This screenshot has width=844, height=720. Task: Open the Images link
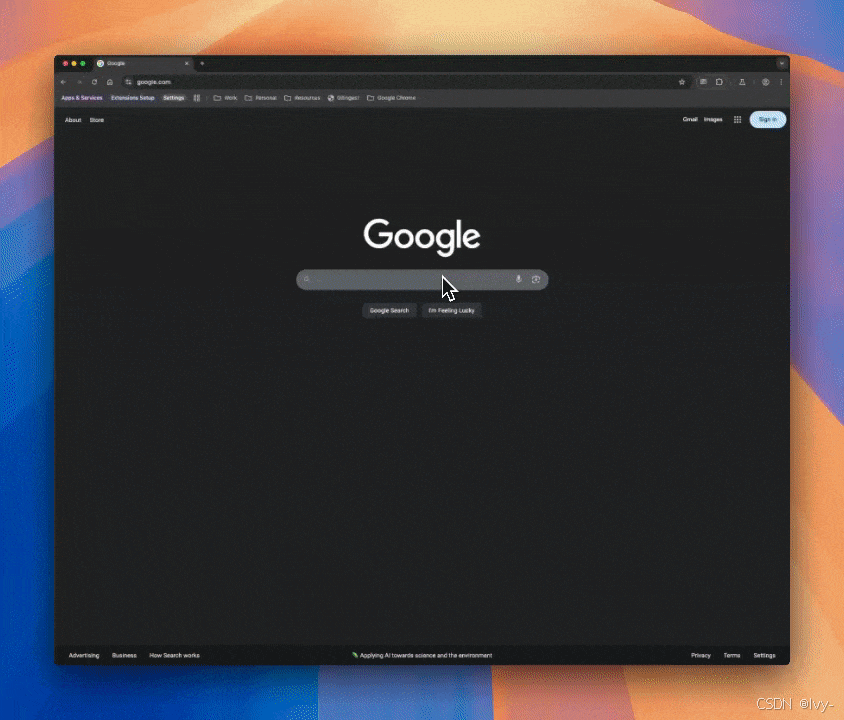click(x=713, y=119)
